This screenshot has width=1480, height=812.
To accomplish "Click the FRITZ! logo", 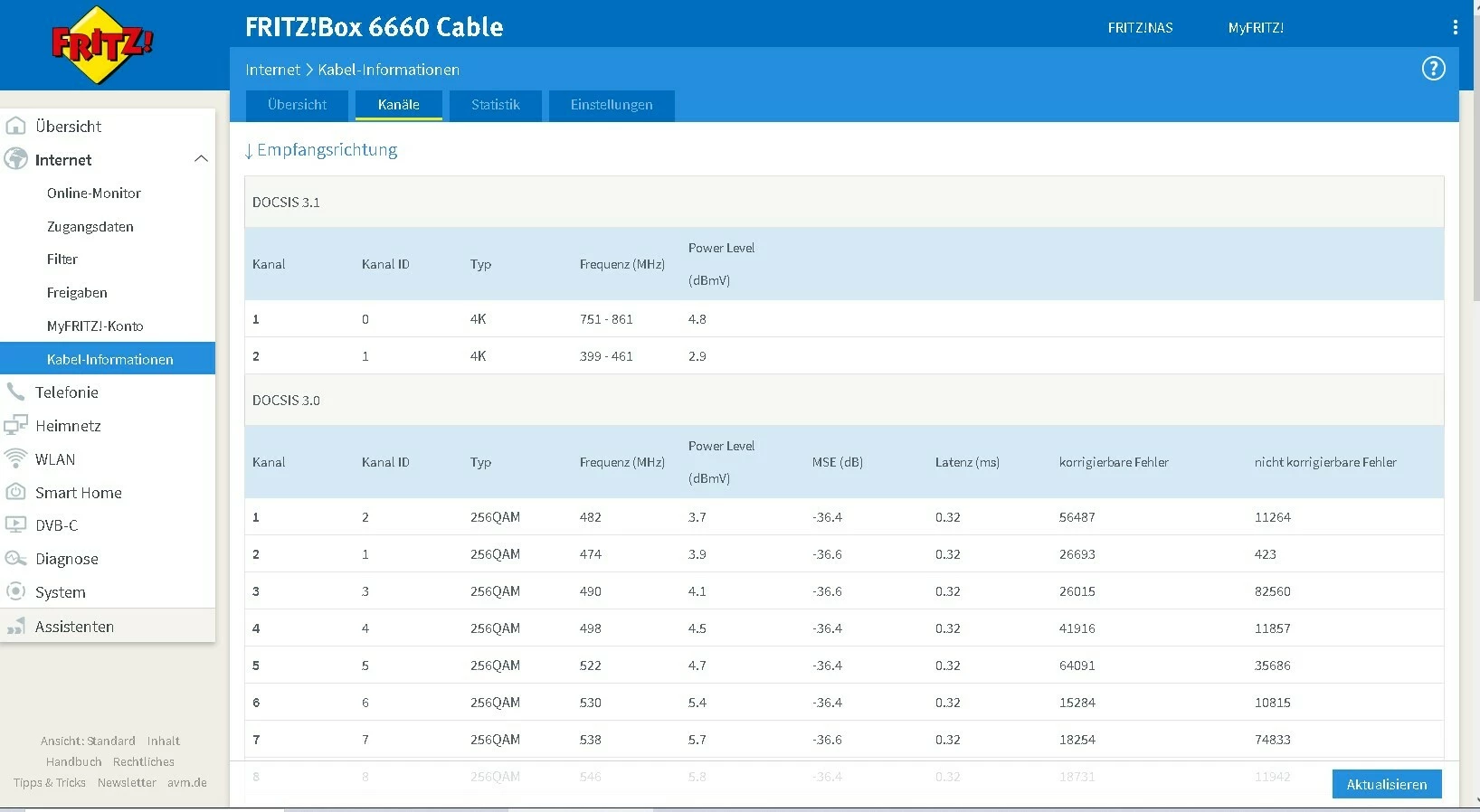I will click(102, 45).
